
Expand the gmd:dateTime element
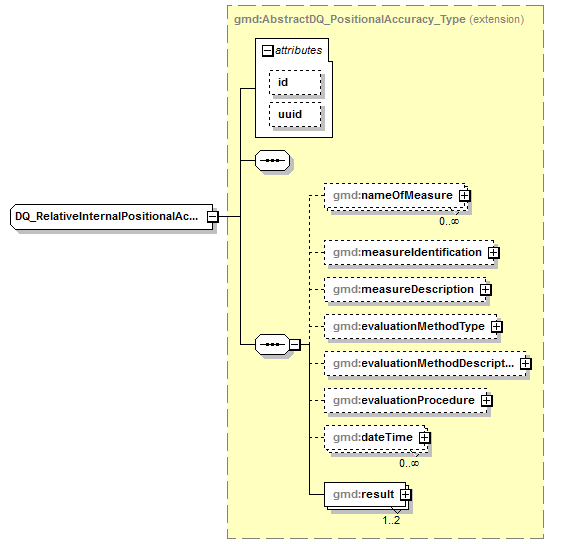pyautogui.click(x=425, y=438)
